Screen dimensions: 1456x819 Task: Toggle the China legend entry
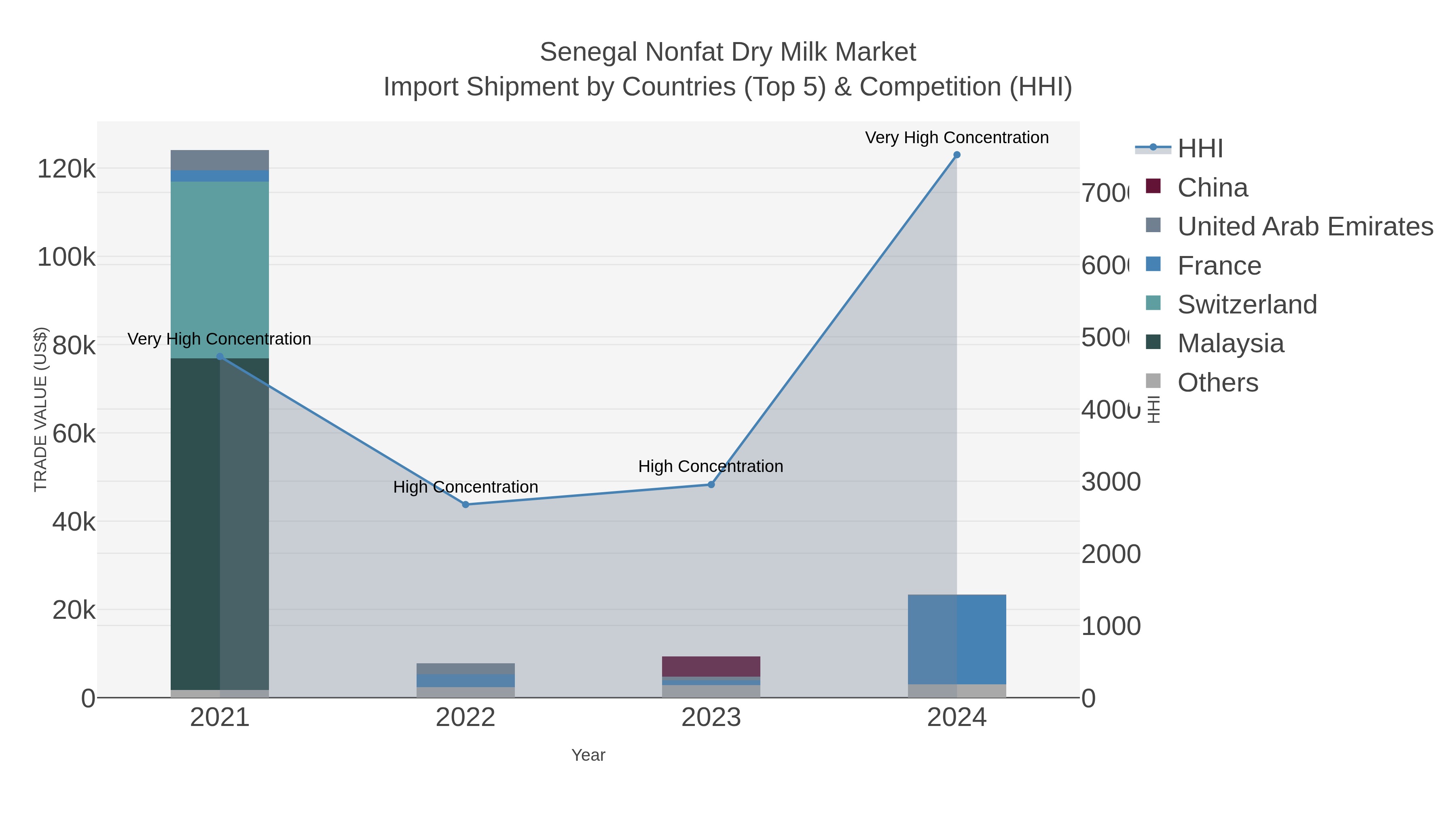pos(1197,188)
